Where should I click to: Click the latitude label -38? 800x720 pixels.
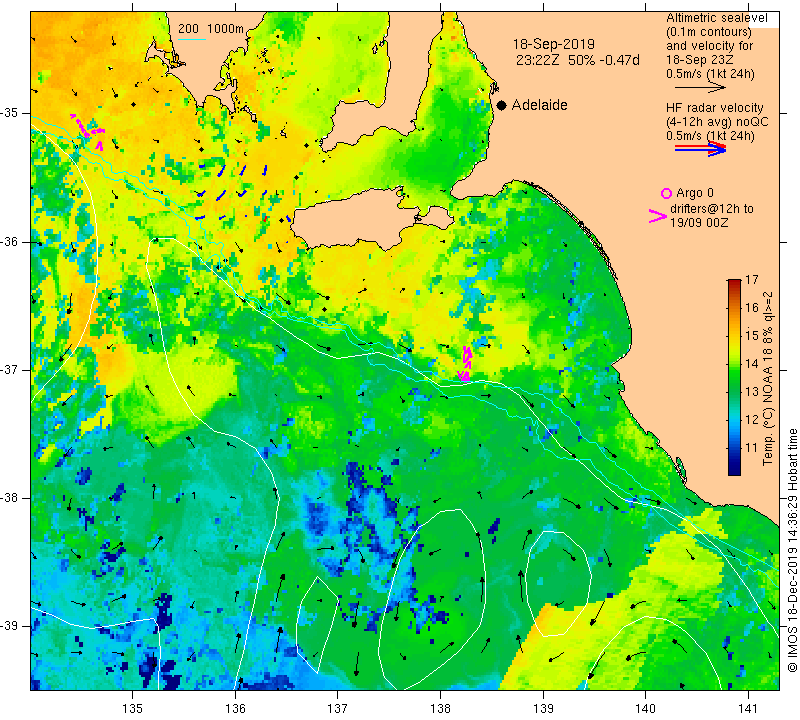coord(11,498)
